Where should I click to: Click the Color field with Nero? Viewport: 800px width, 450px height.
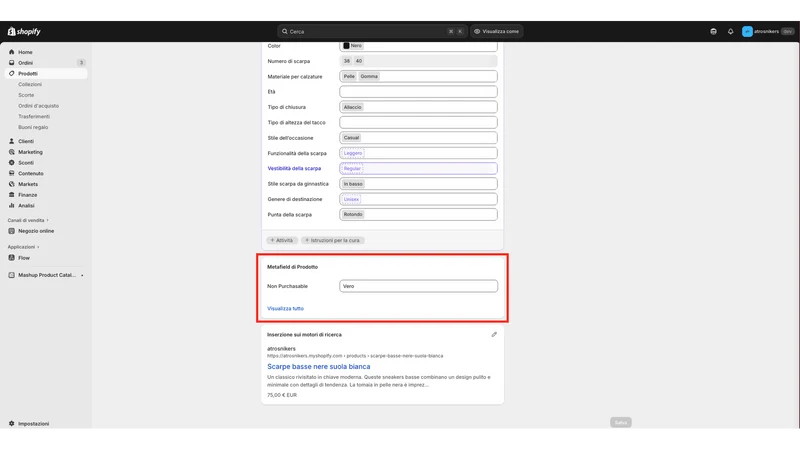tap(418, 46)
